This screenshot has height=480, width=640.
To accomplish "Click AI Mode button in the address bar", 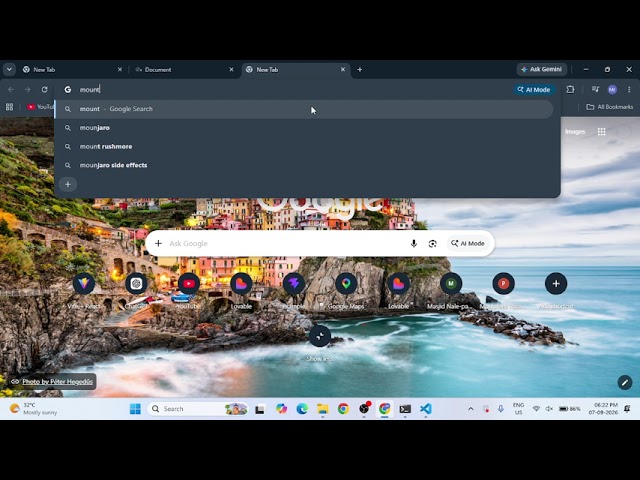I will [534, 90].
